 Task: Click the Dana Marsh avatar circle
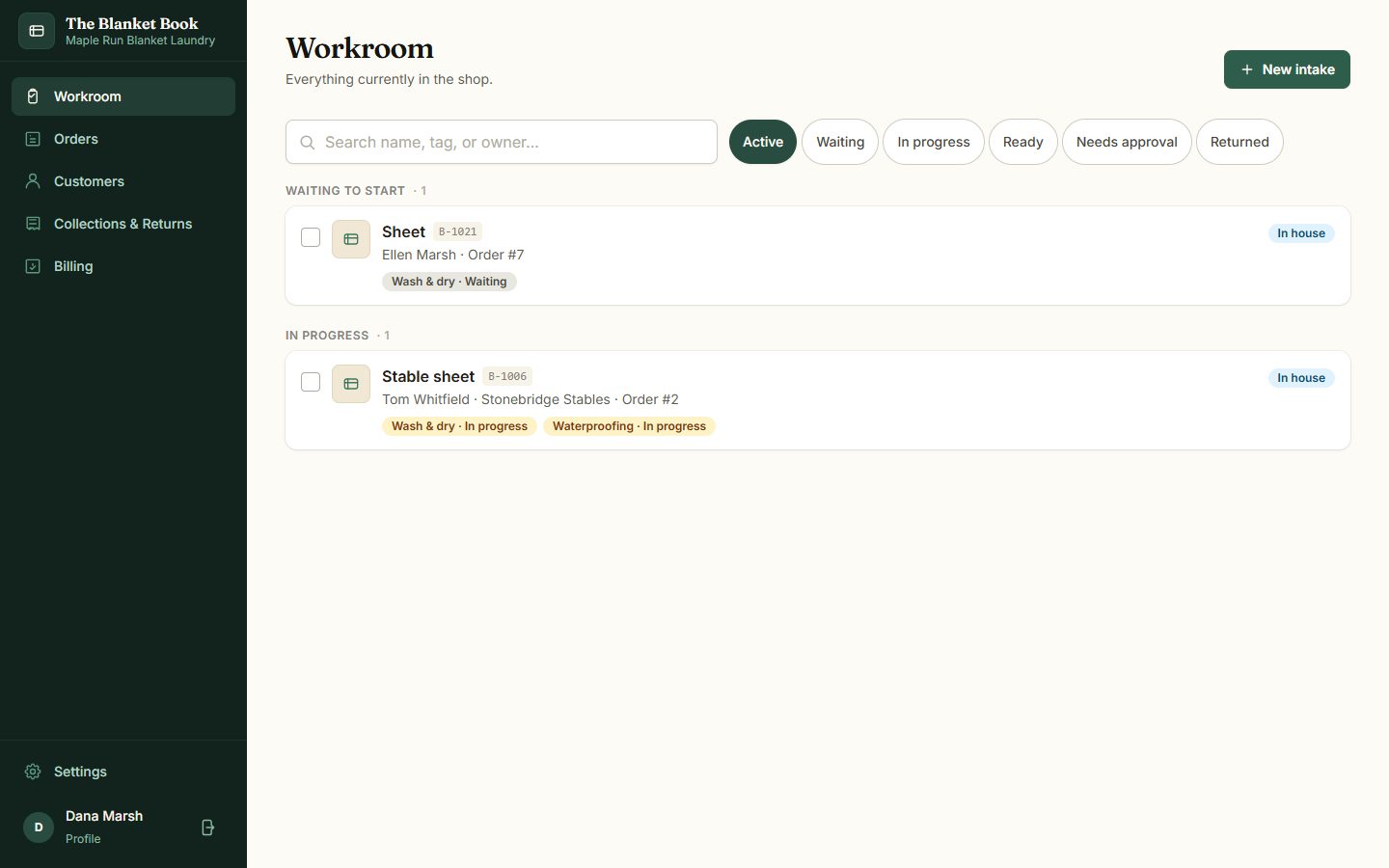pyautogui.click(x=39, y=827)
